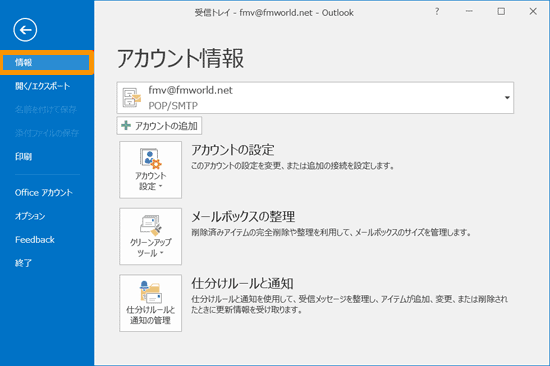The width and height of the screenshot is (550, 366).
Task: Choose 終了 to exit Outlook
Action: point(24,263)
